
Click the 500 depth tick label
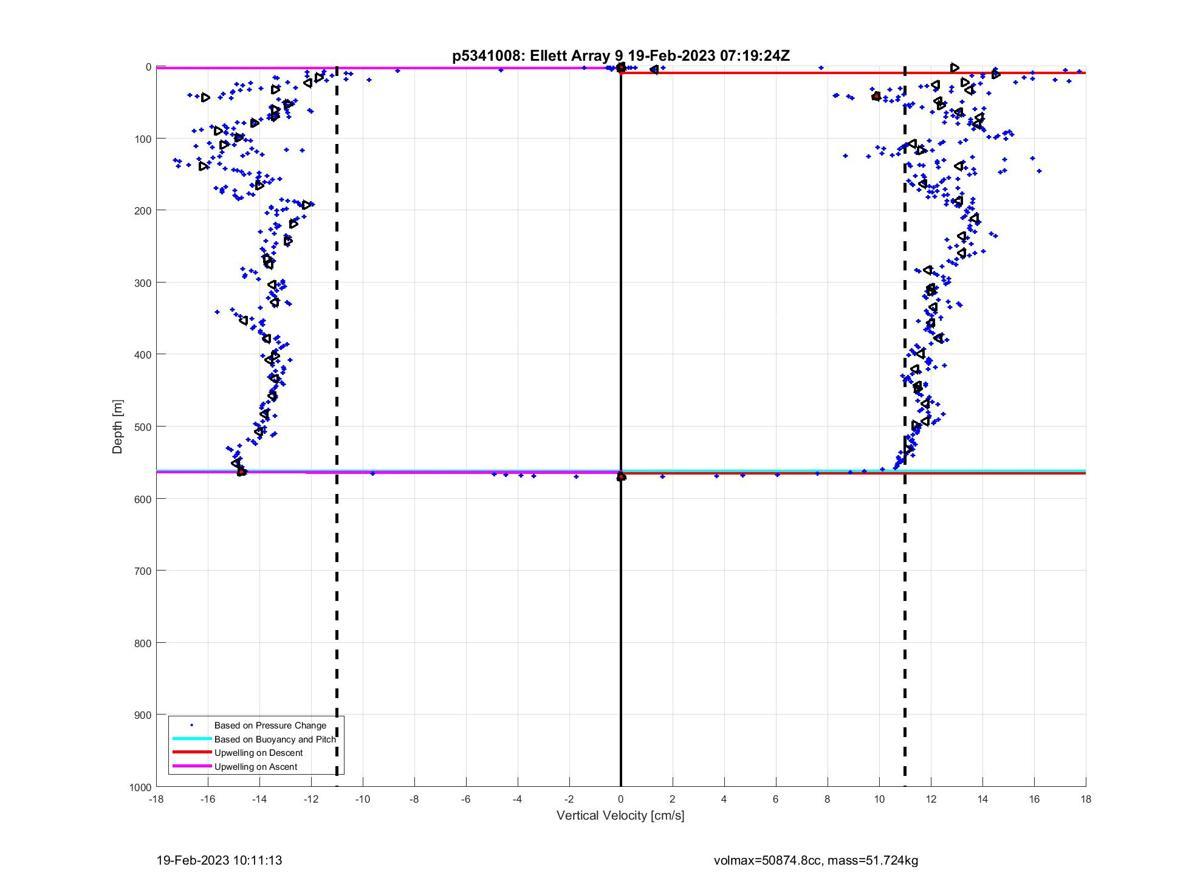[143, 427]
